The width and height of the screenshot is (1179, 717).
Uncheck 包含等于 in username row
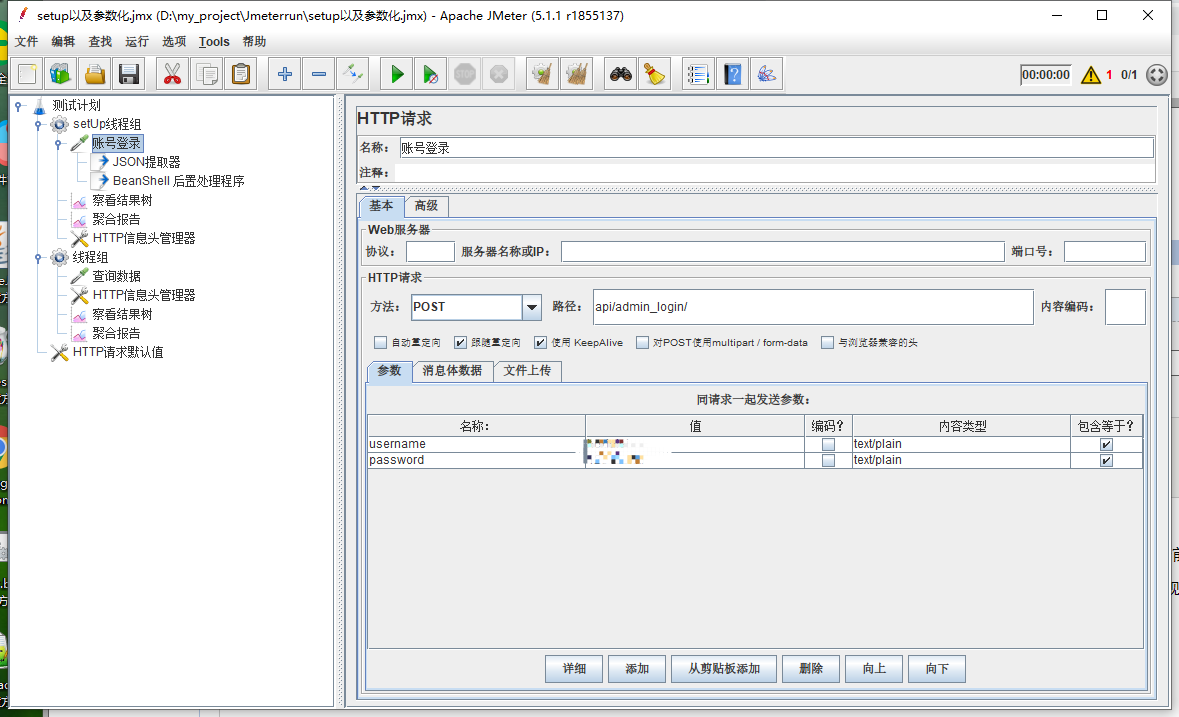pyautogui.click(x=1106, y=444)
